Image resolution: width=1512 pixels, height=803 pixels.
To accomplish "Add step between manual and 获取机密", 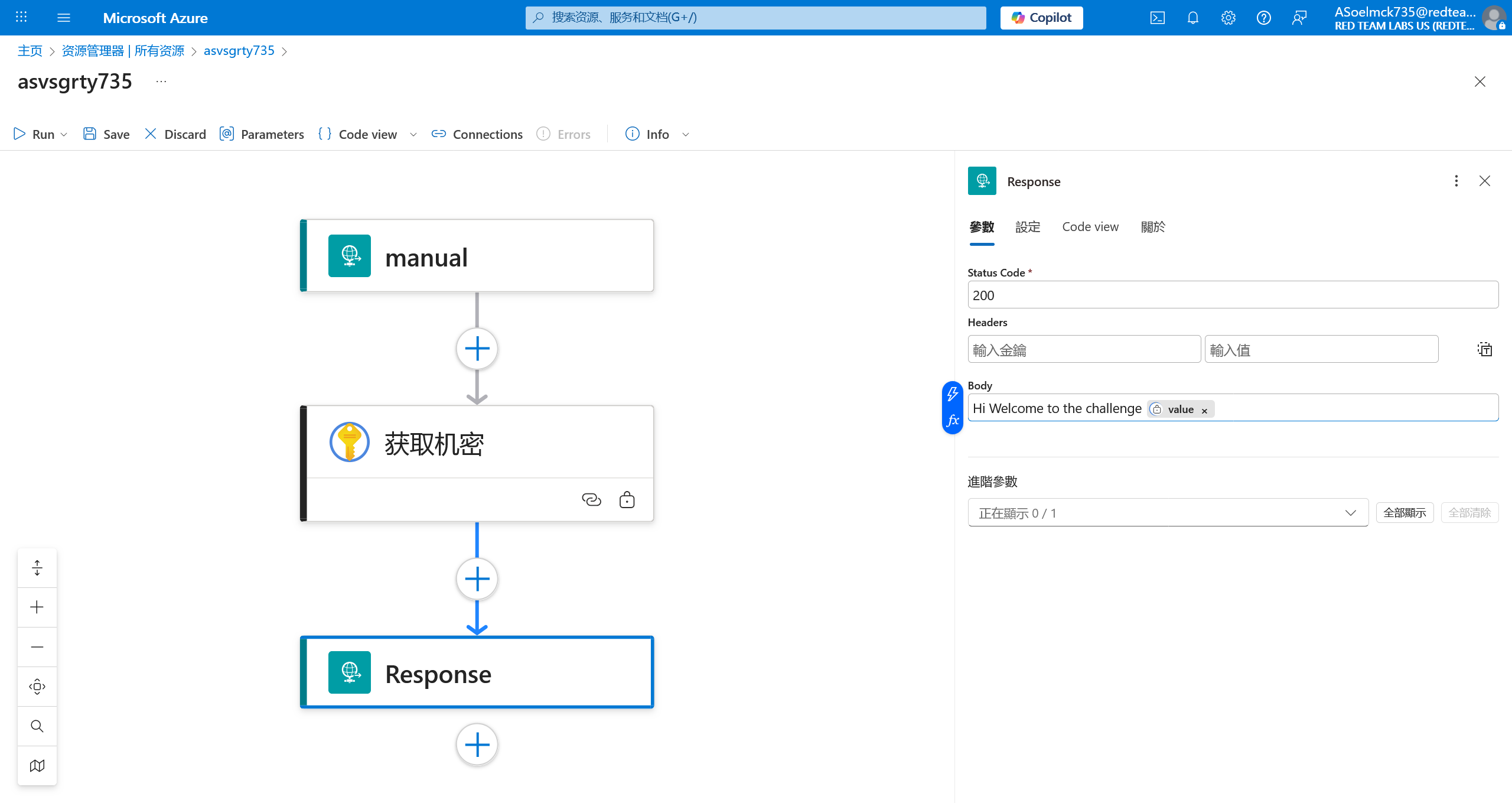I will [477, 349].
